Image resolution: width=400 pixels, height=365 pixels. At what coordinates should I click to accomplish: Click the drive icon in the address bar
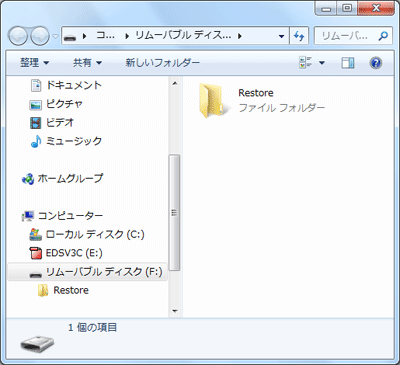pyautogui.click(x=70, y=37)
